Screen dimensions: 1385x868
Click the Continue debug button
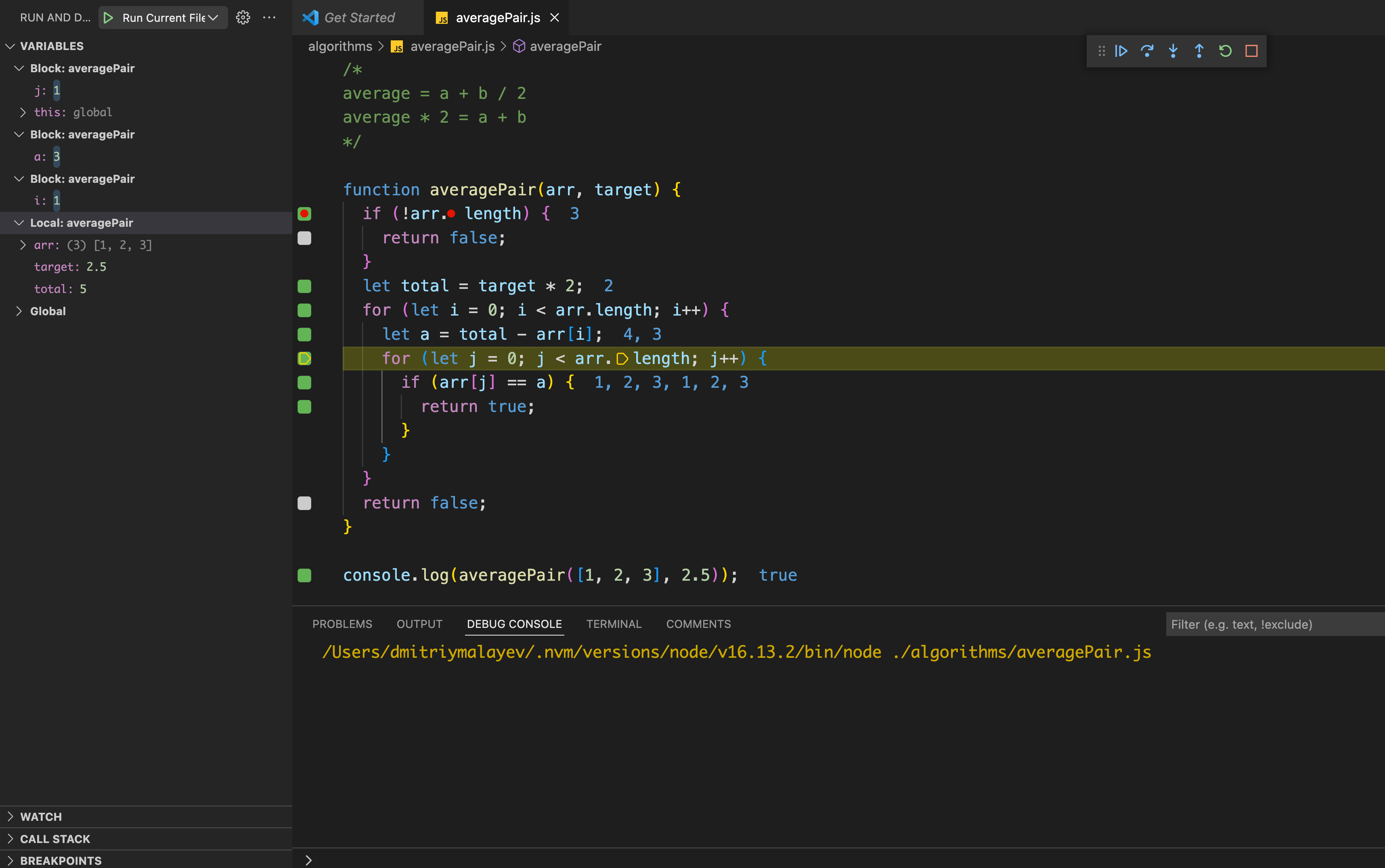coord(1121,51)
